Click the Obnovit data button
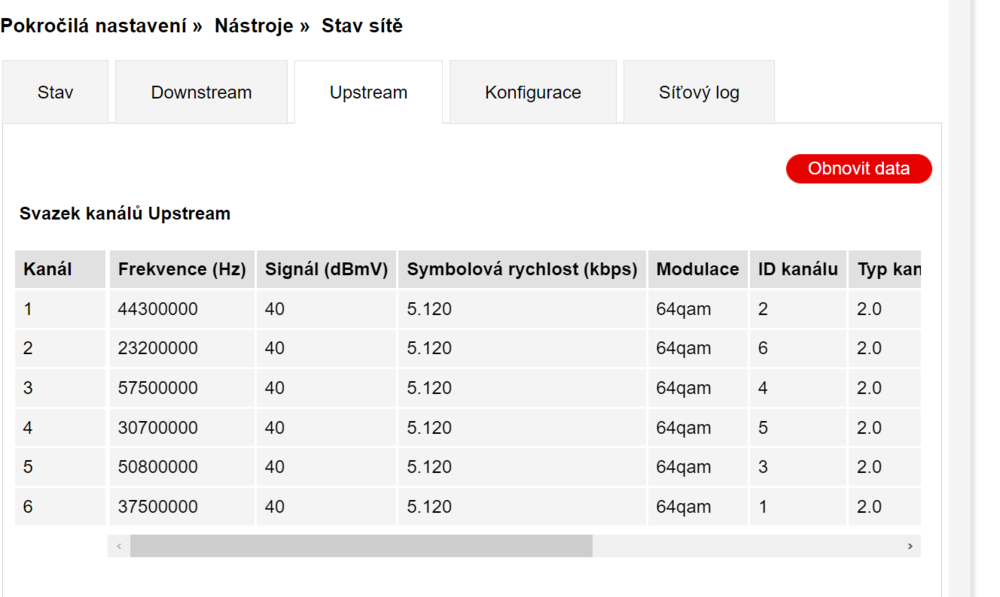 [x=858, y=169]
